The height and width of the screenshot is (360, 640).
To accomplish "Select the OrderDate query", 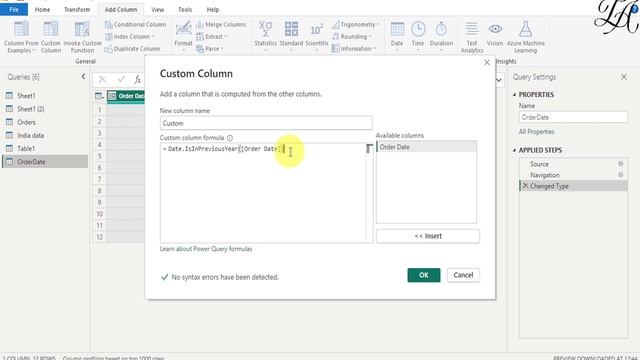I will 45,162.
